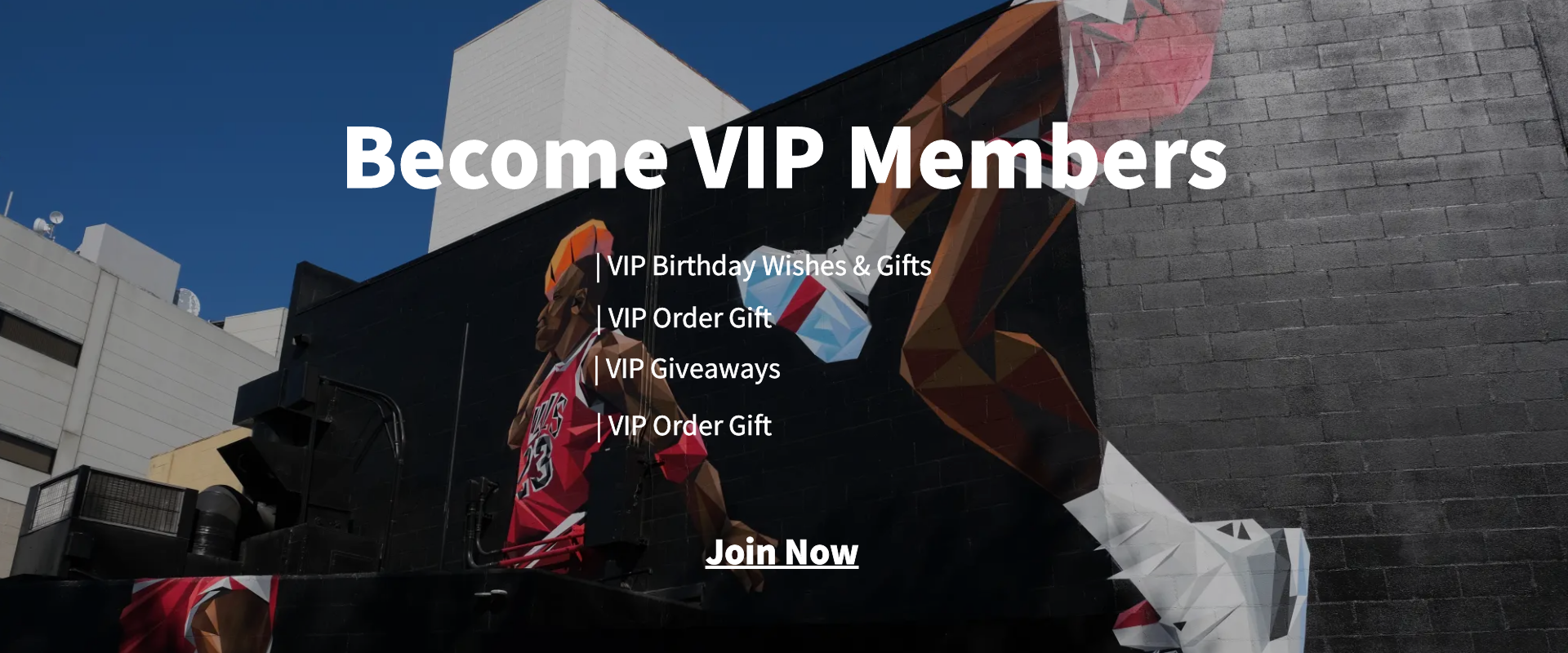Screen dimensions: 1568x653
Task: Click the satellite dish on the rooftop
Action: (x=55, y=219)
